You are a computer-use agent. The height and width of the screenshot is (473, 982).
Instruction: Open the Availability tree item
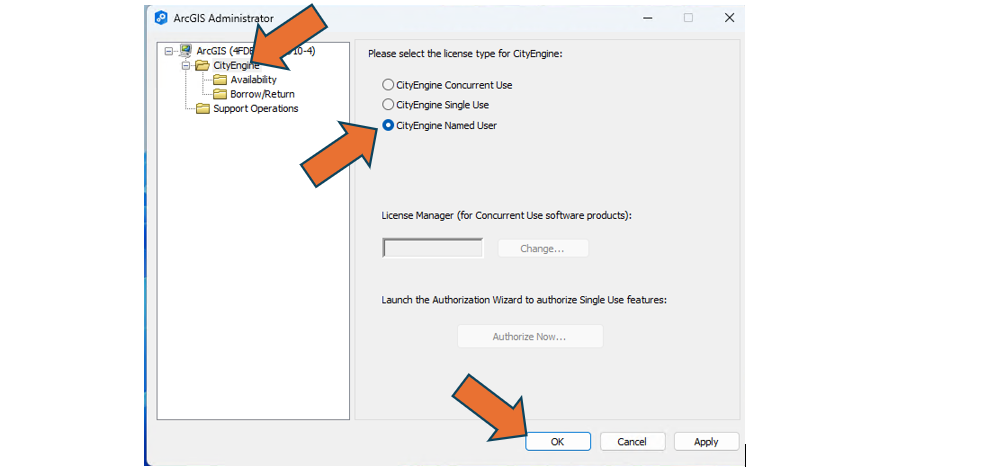click(x=253, y=80)
